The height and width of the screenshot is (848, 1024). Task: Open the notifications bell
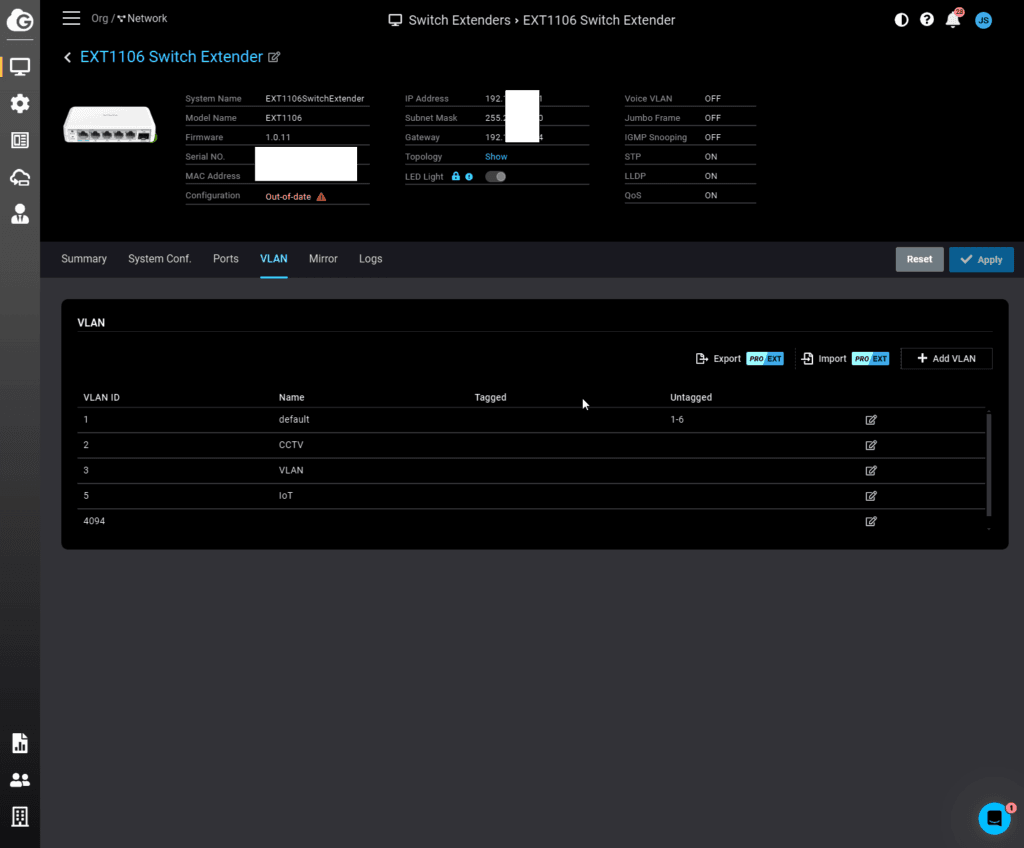[953, 20]
